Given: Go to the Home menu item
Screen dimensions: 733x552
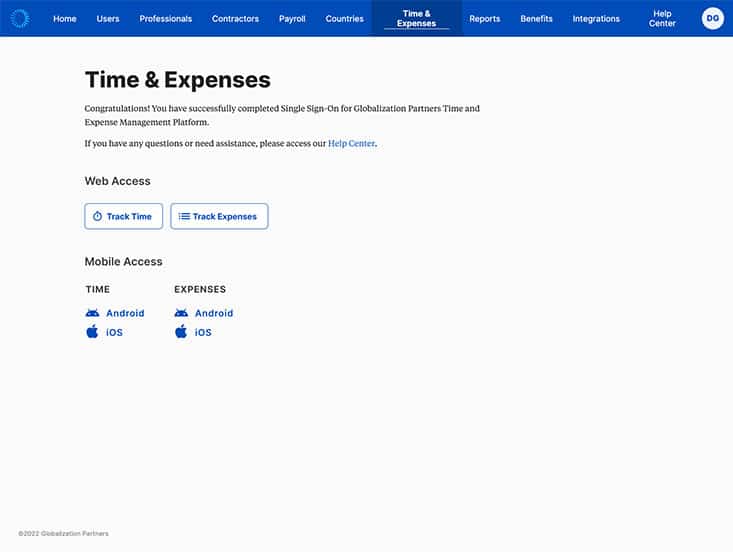Looking at the screenshot, I should [65, 19].
